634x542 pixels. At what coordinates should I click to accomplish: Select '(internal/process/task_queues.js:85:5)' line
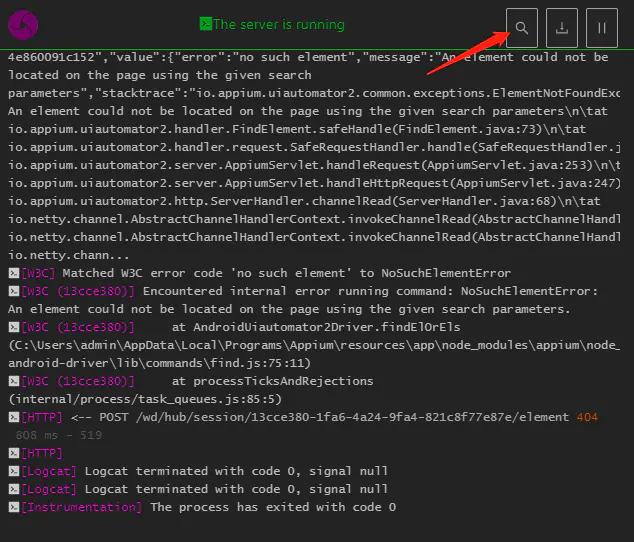coord(145,399)
